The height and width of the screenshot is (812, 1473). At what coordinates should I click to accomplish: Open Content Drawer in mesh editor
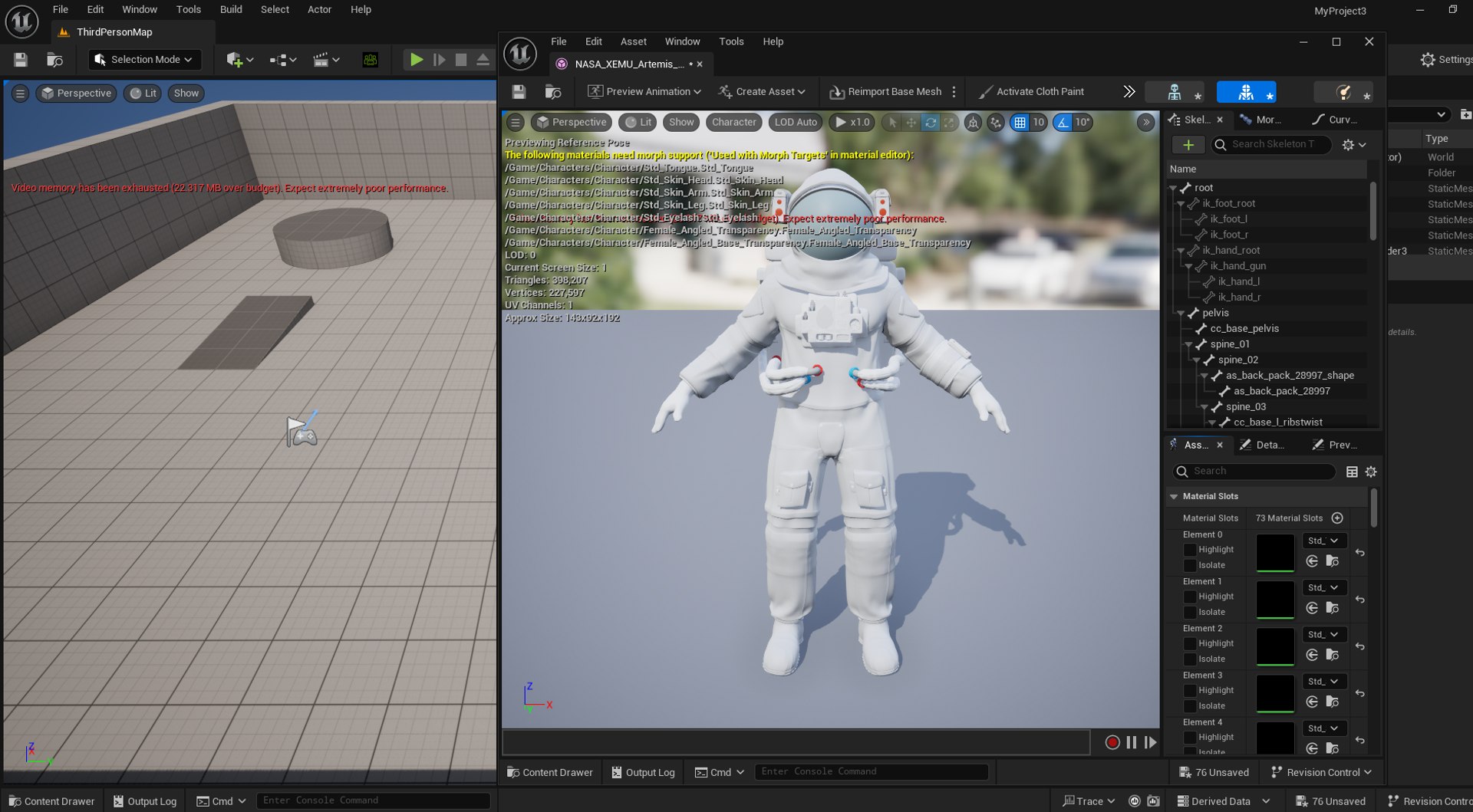click(x=550, y=772)
